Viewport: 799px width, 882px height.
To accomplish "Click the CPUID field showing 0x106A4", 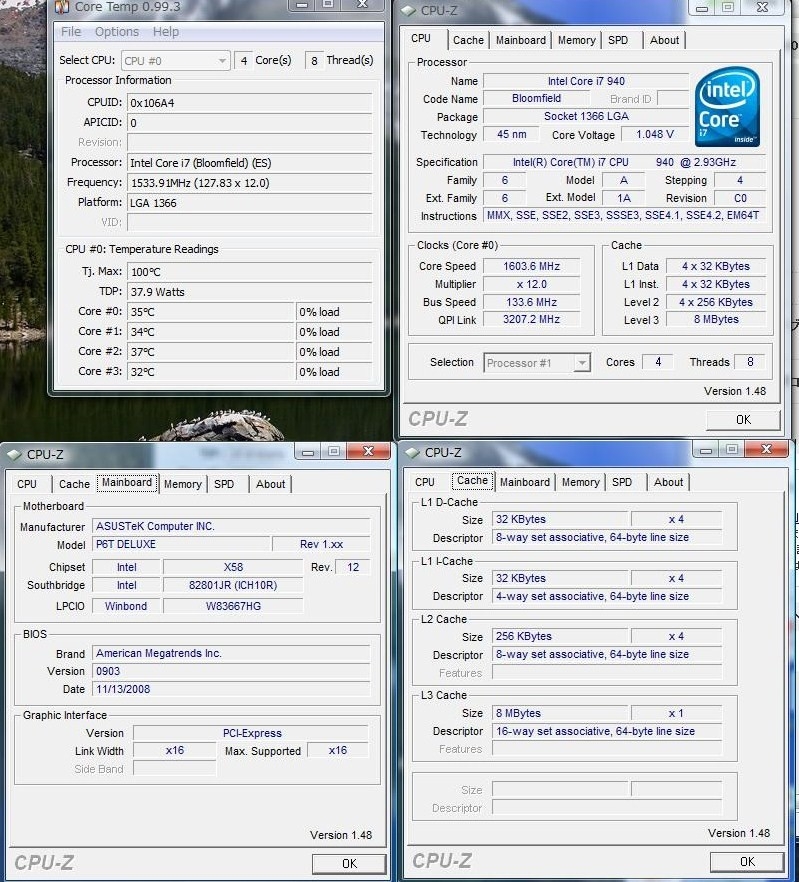I will click(x=250, y=103).
